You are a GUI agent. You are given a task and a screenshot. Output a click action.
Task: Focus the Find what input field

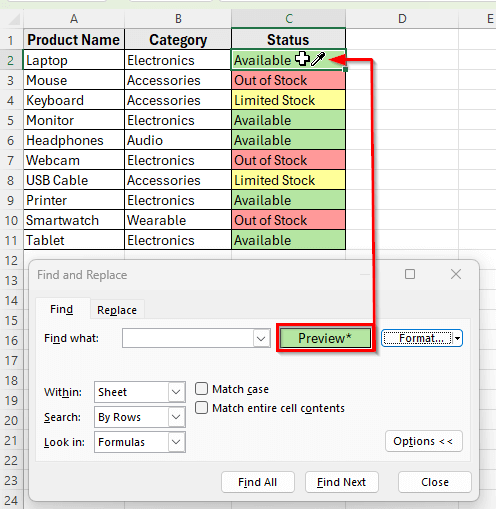[x=188, y=338]
